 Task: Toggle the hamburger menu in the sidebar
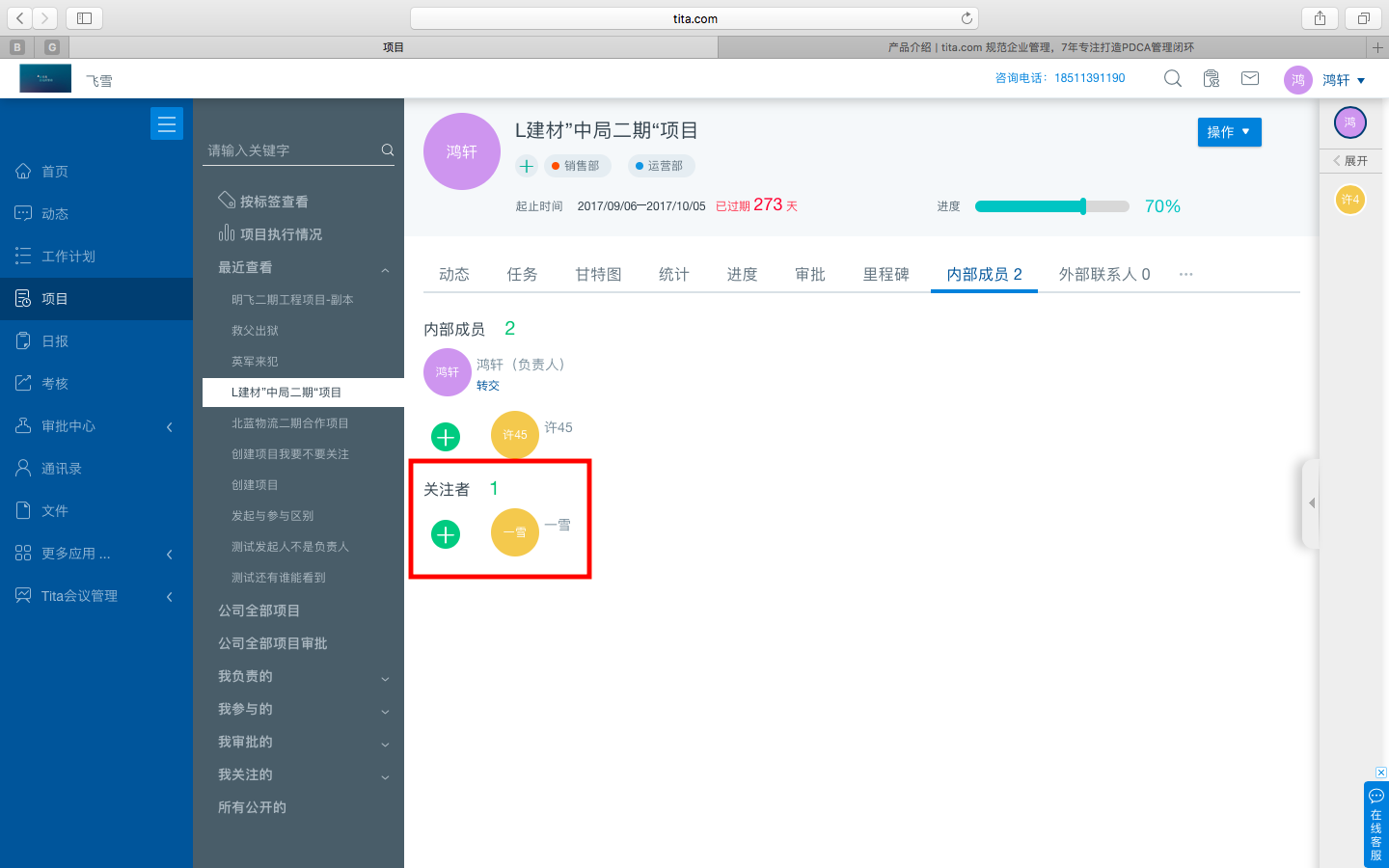pyautogui.click(x=167, y=123)
